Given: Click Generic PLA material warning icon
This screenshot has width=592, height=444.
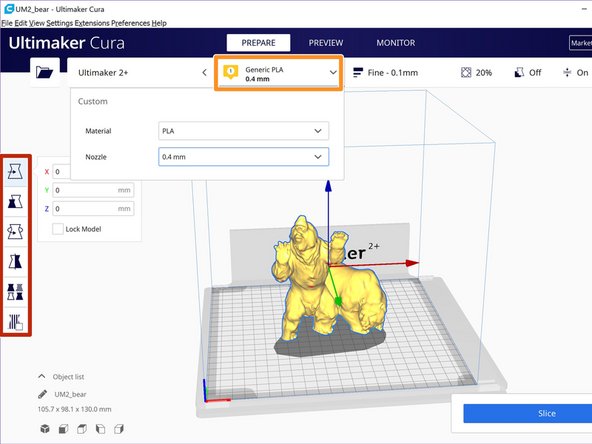Looking at the screenshot, I should (x=231, y=72).
